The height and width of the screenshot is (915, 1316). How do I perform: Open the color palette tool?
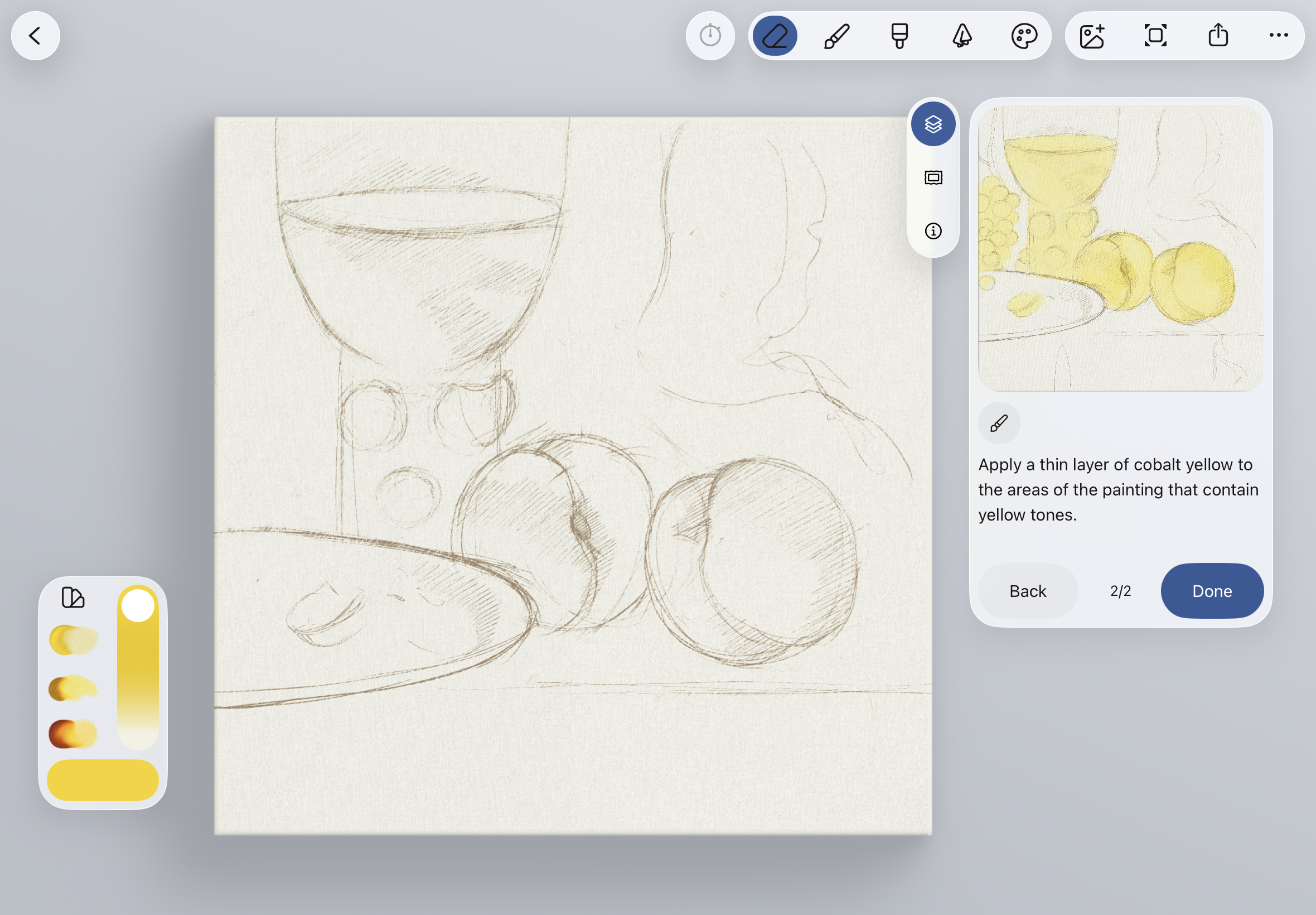pyautogui.click(x=1024, y=36)
